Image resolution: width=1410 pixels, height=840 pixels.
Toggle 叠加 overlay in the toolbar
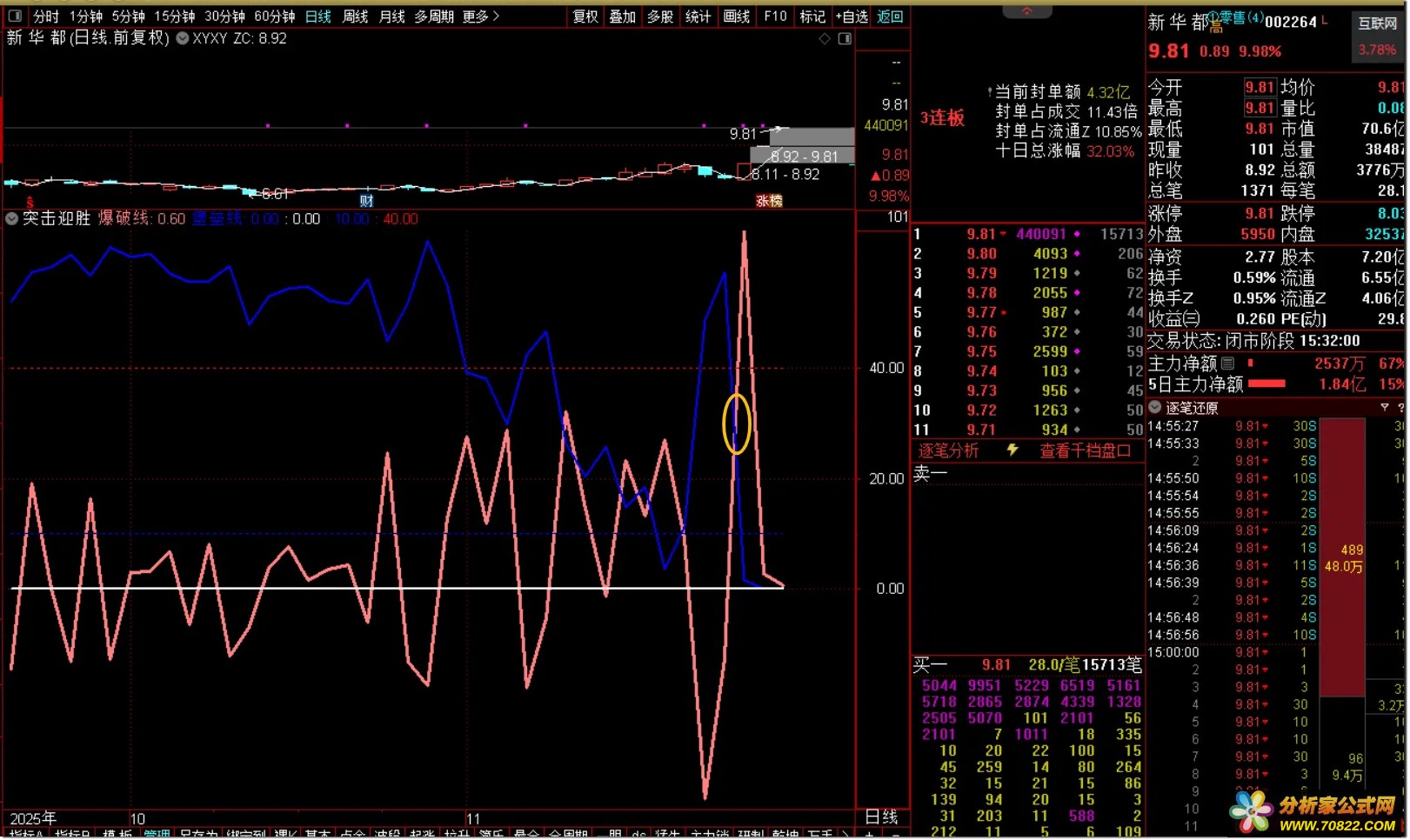[622, 17]
